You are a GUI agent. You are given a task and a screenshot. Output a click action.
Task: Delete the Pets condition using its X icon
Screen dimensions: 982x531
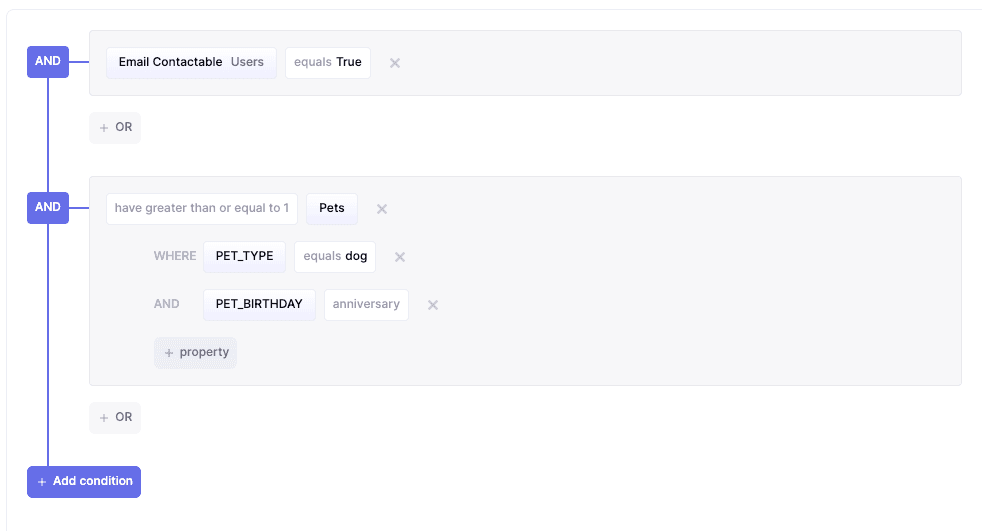pyautogui.click(x=382, y=209)
